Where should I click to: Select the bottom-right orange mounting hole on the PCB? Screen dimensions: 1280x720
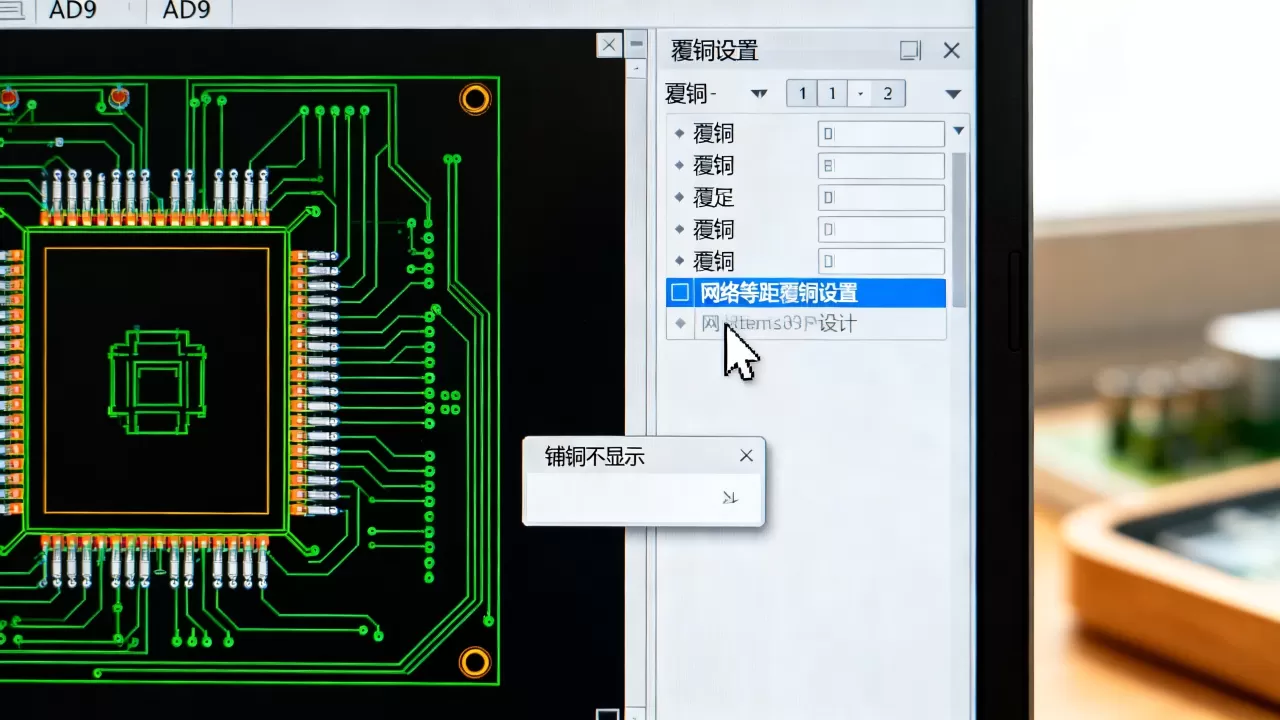coord(474,662)
